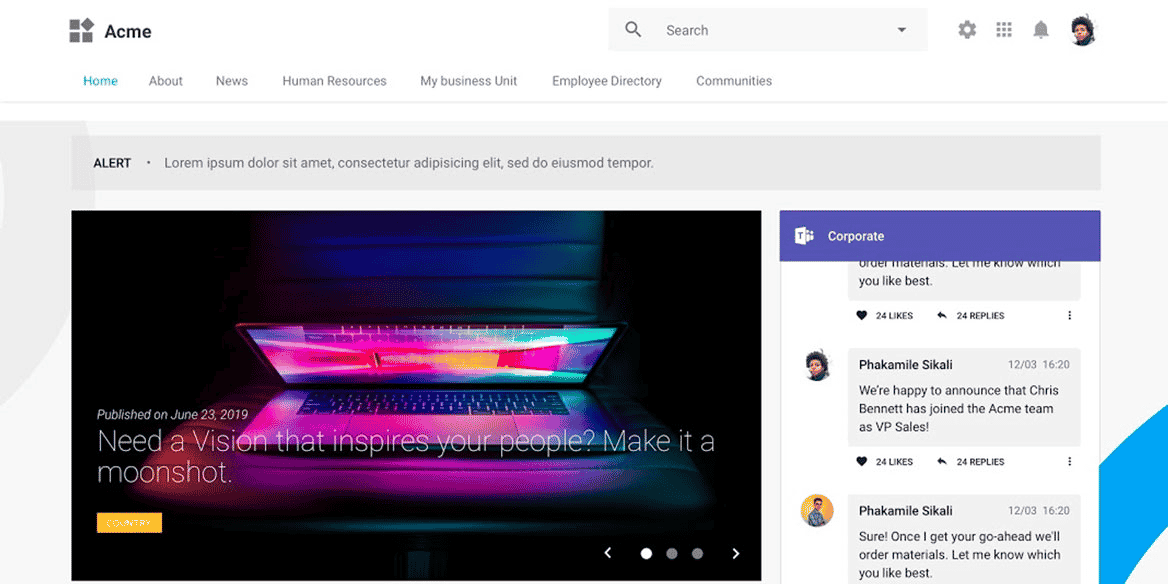Open the notifications bell icon

(x=1041, y=30)
